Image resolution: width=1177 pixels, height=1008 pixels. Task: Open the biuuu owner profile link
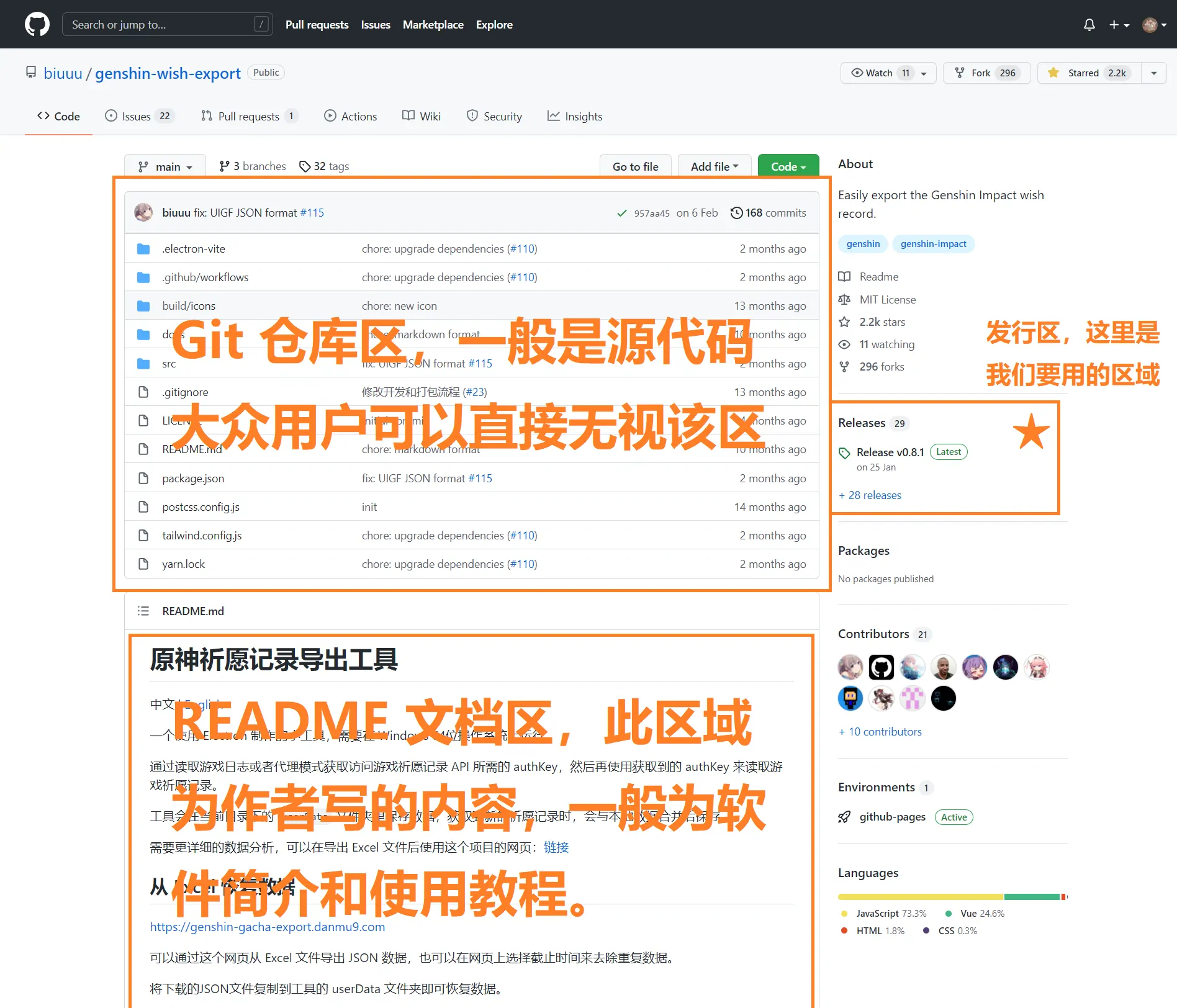(x=63, y=73)
